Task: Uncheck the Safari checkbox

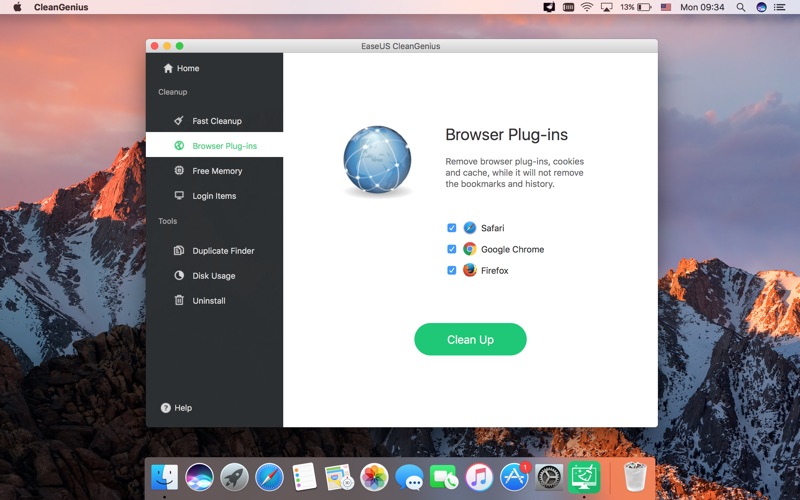Action: [452, 228]
